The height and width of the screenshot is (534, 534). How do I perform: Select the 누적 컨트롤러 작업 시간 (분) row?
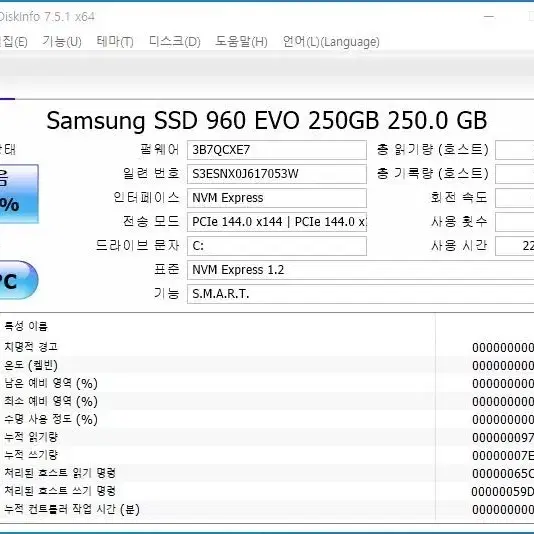click(267, 509)
